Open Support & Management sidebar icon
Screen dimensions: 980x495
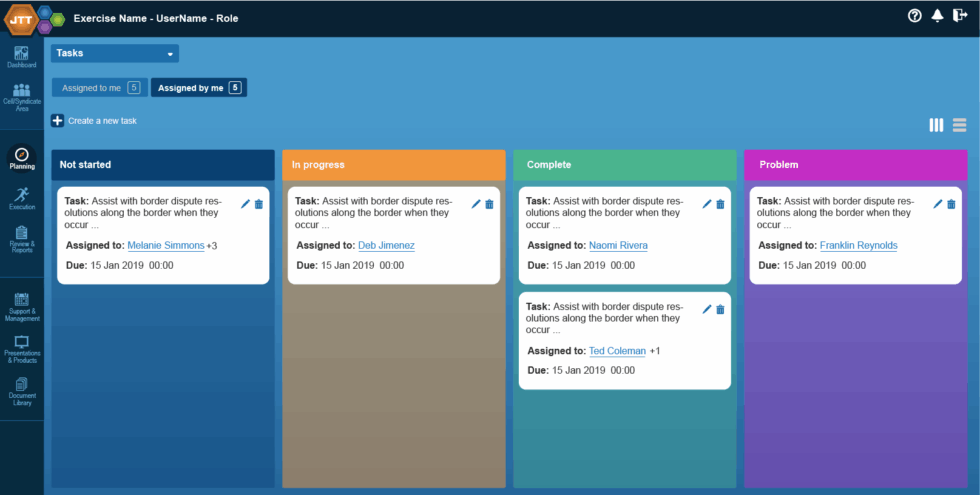click(21, 306)
